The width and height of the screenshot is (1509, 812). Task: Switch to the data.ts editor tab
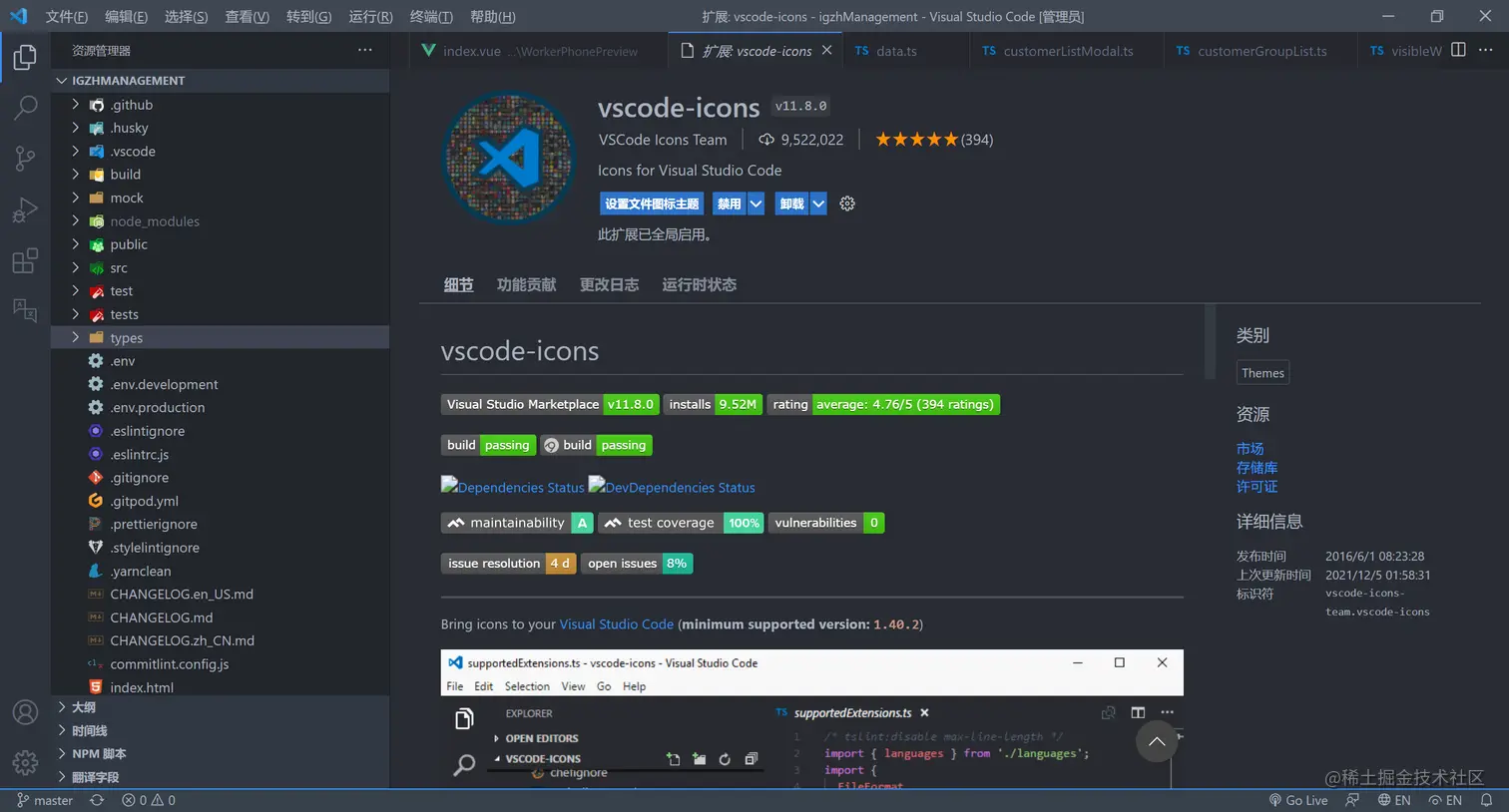[x=906, y=51]
